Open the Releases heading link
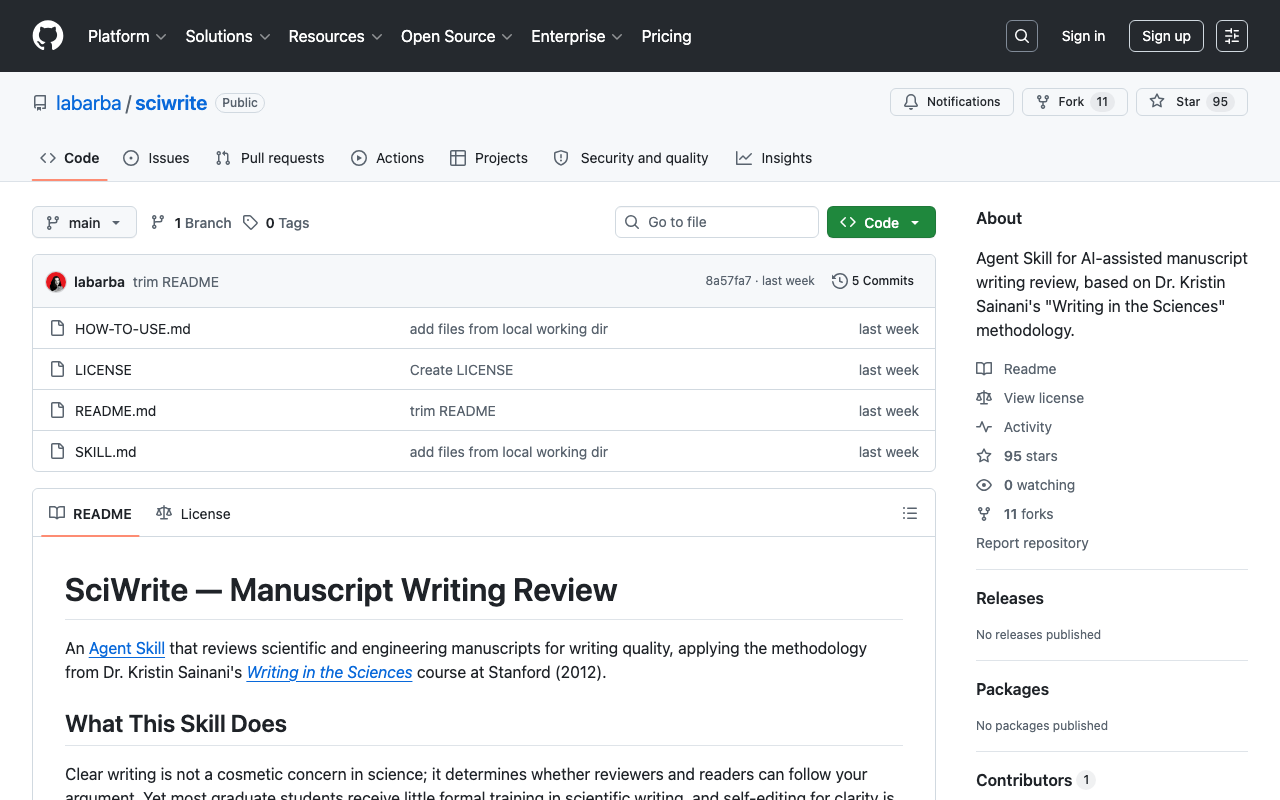The height and width of the screenshot is (800, 1280). click(1010, 598)
